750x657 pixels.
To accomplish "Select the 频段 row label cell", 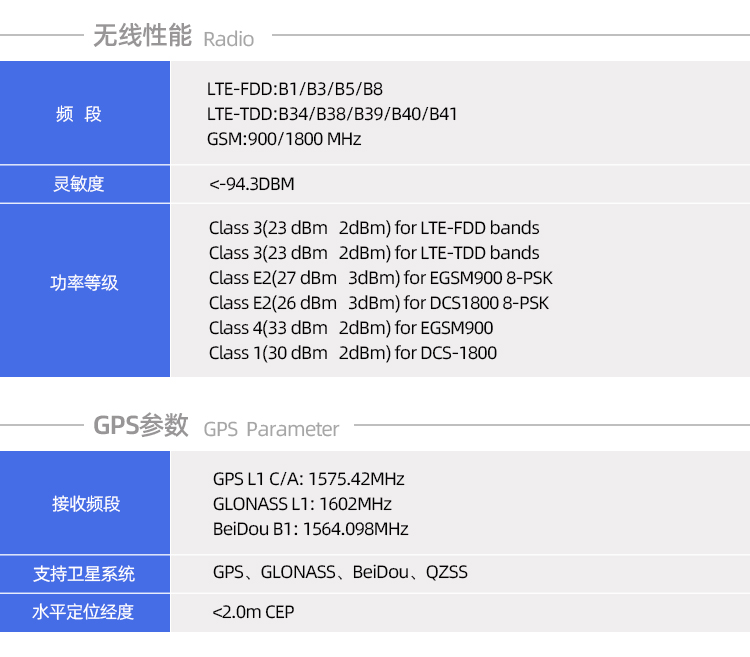I will pyautogui.click(x=80, y=114).
